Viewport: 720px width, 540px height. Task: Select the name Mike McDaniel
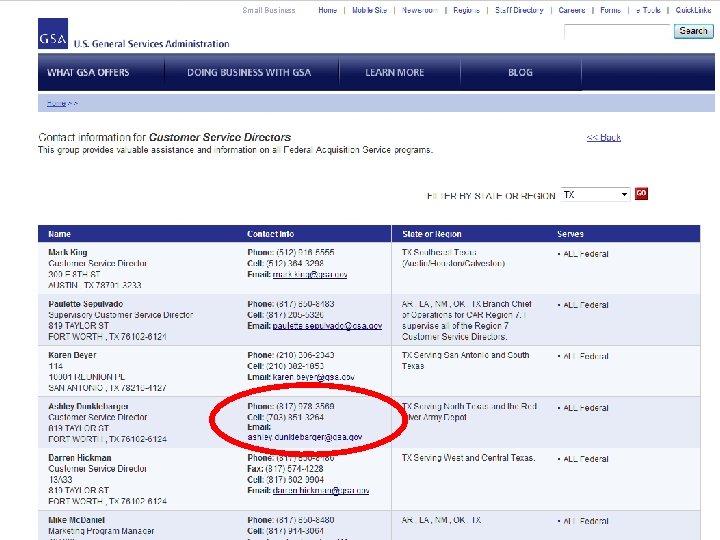(x=77, y=520)
